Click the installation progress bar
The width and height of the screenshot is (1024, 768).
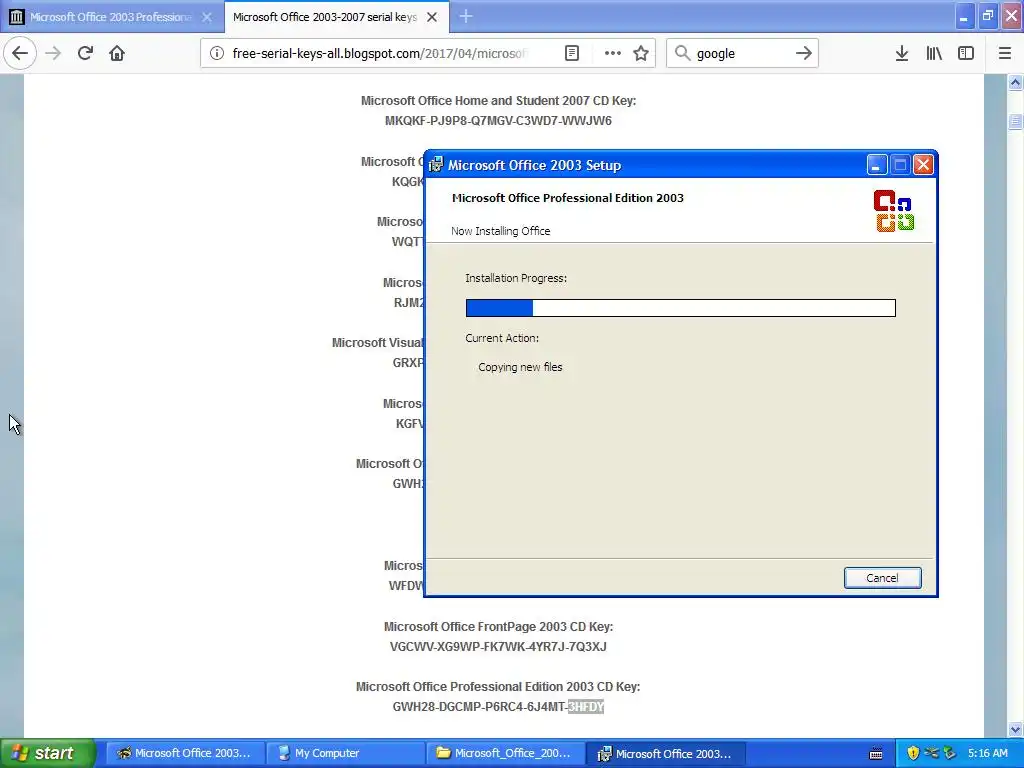tap(680, 308)
